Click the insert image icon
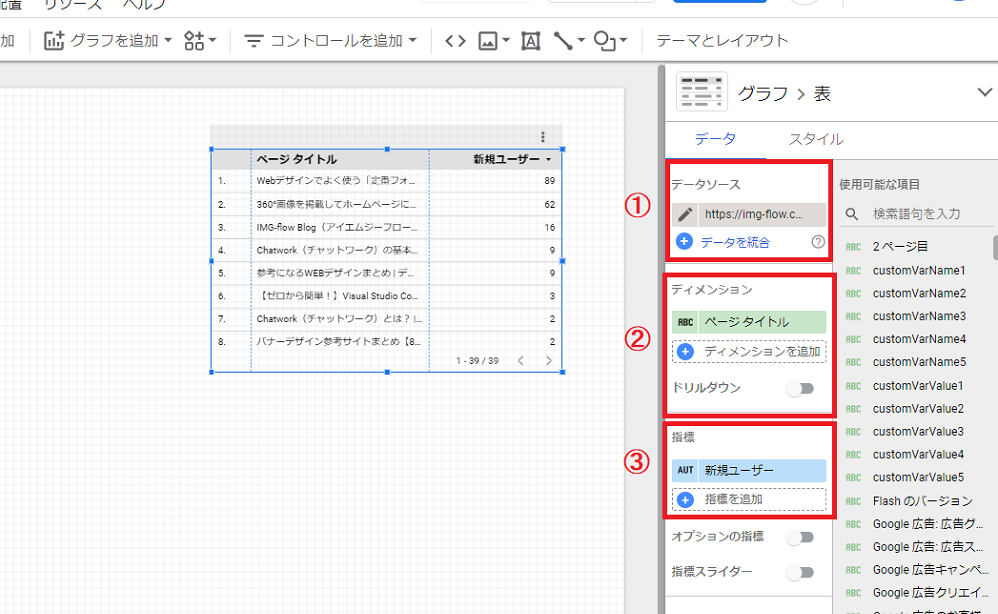 (x=489, y=41)
